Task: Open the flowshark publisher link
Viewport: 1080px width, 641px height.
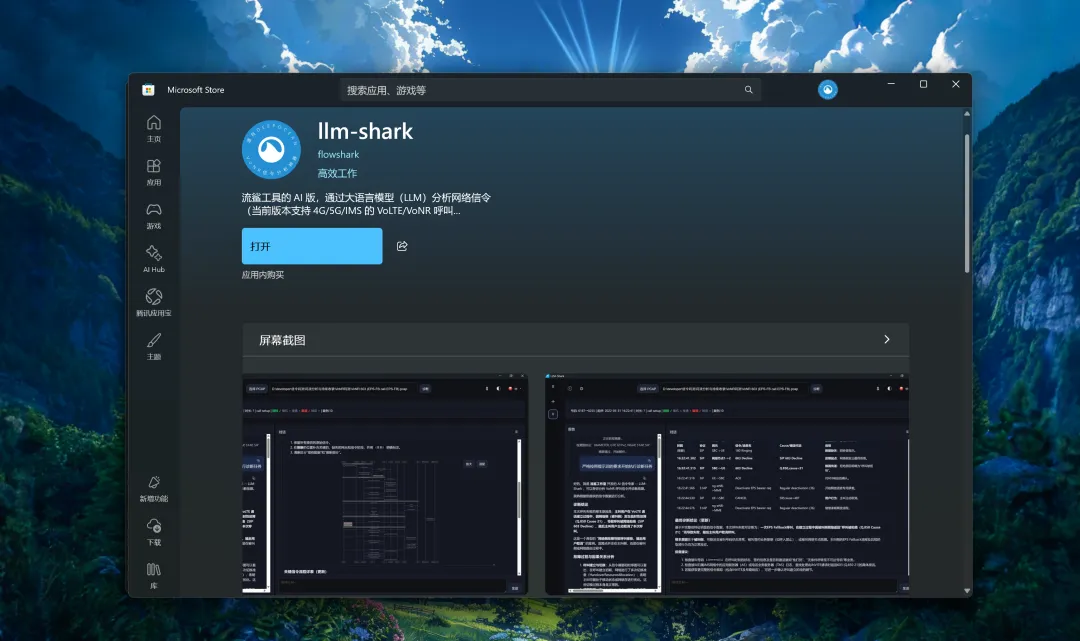Action: (338, 154)
